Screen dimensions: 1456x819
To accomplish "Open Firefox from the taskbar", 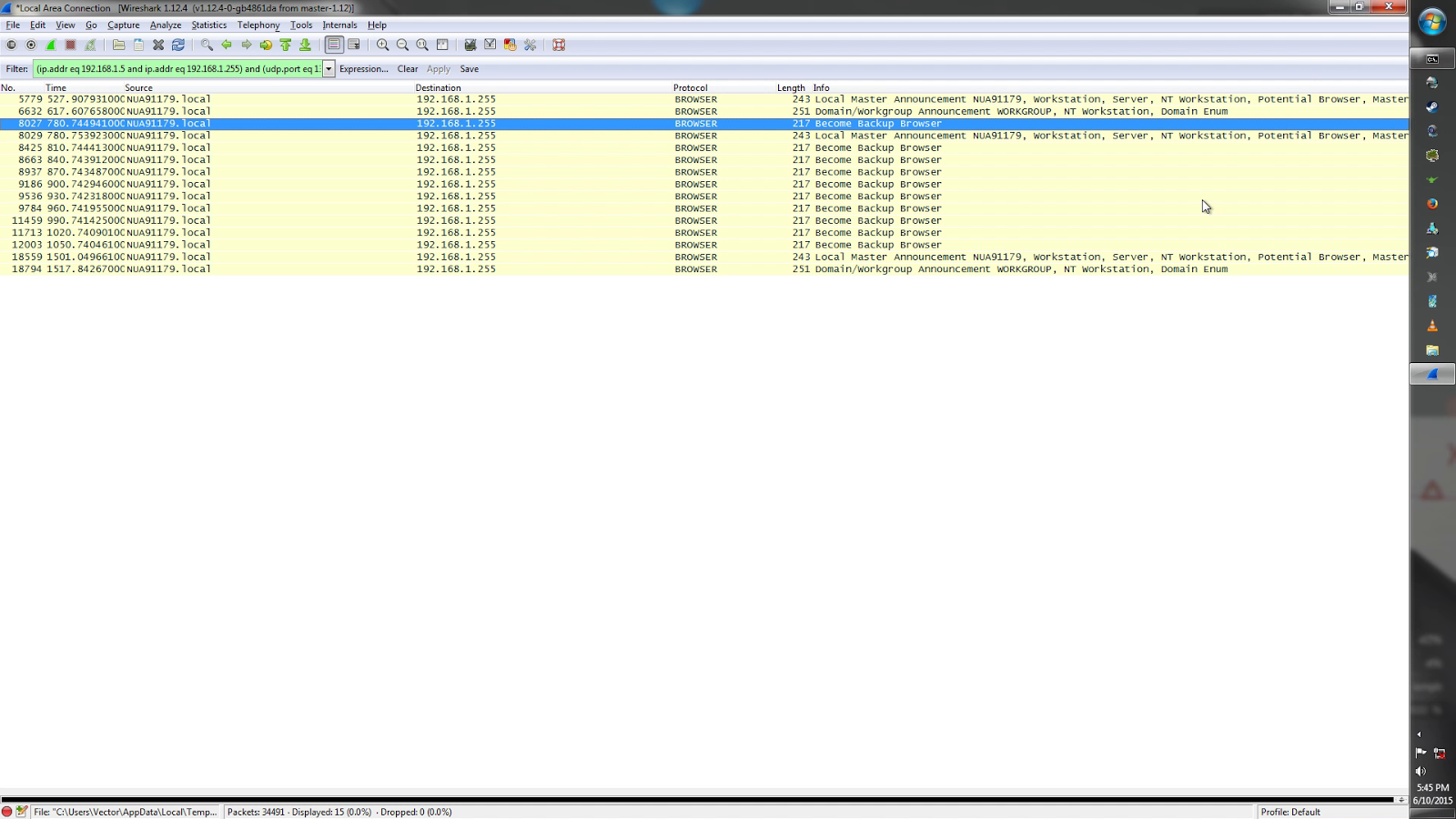I will [x=1432, y=204].
